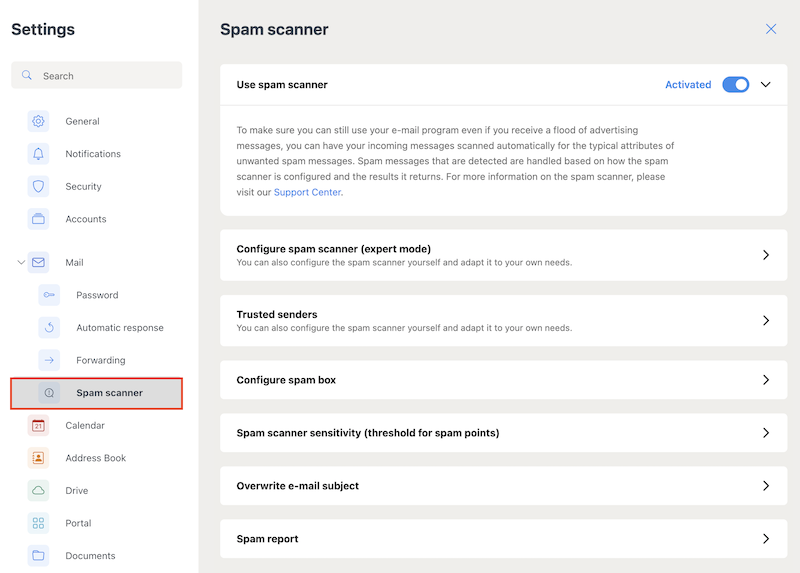Collapse the Use spam scanner description chevron
800x573 pixels.
tap(765, 85)
